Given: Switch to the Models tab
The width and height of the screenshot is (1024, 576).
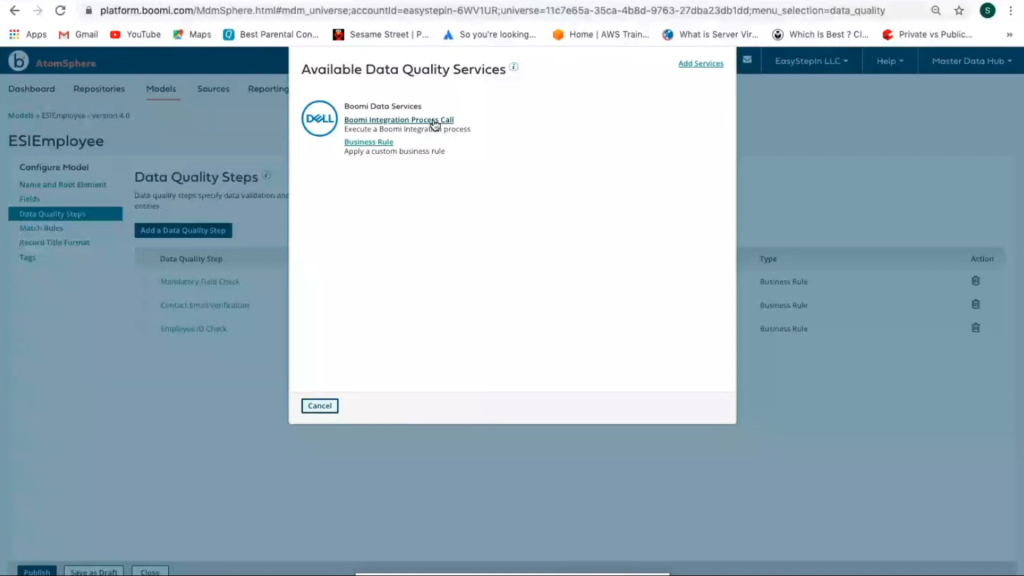Looking at the screenshot, I should [x=161, y=88].
